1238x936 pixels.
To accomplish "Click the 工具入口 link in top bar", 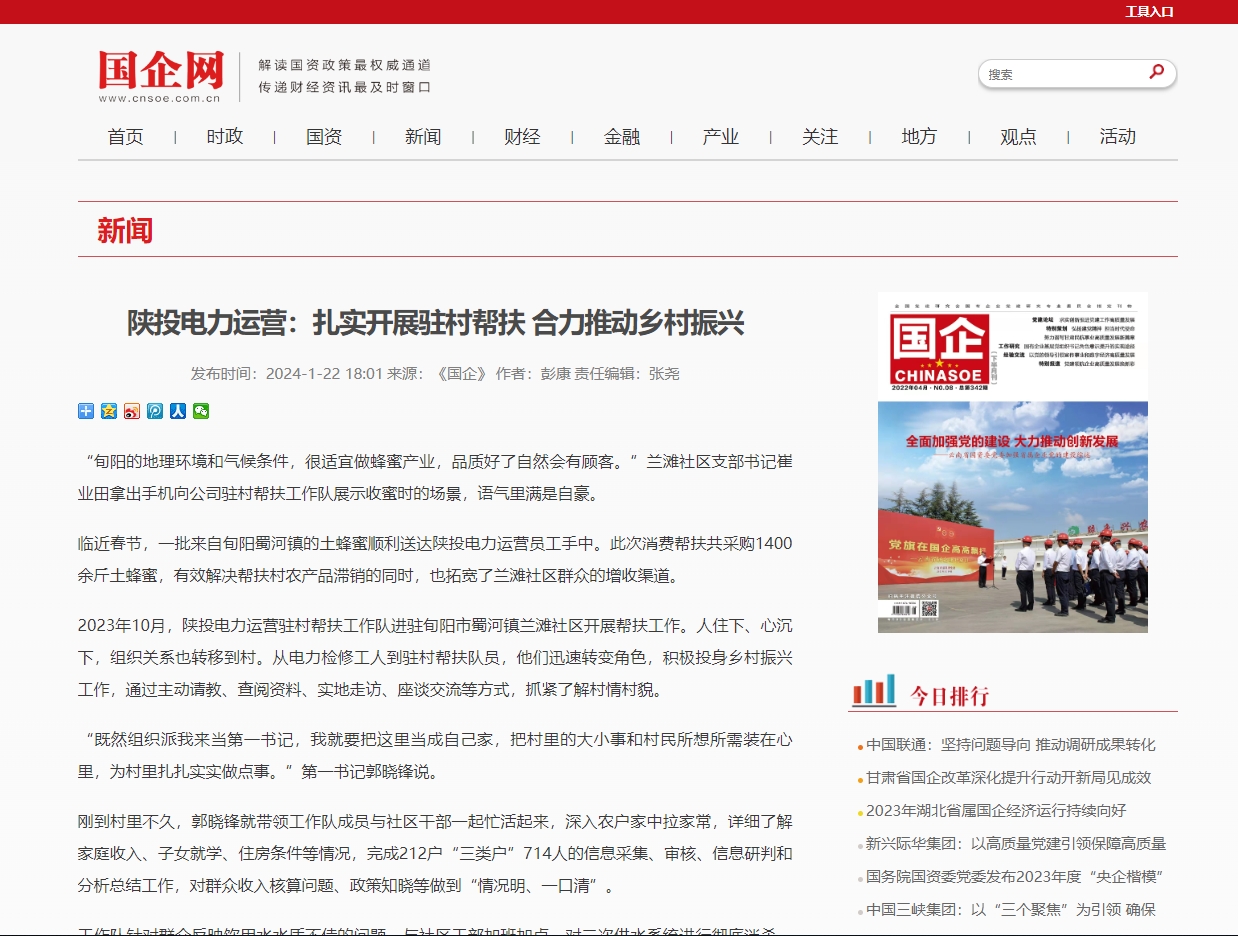I will (x=1149, y=12).
